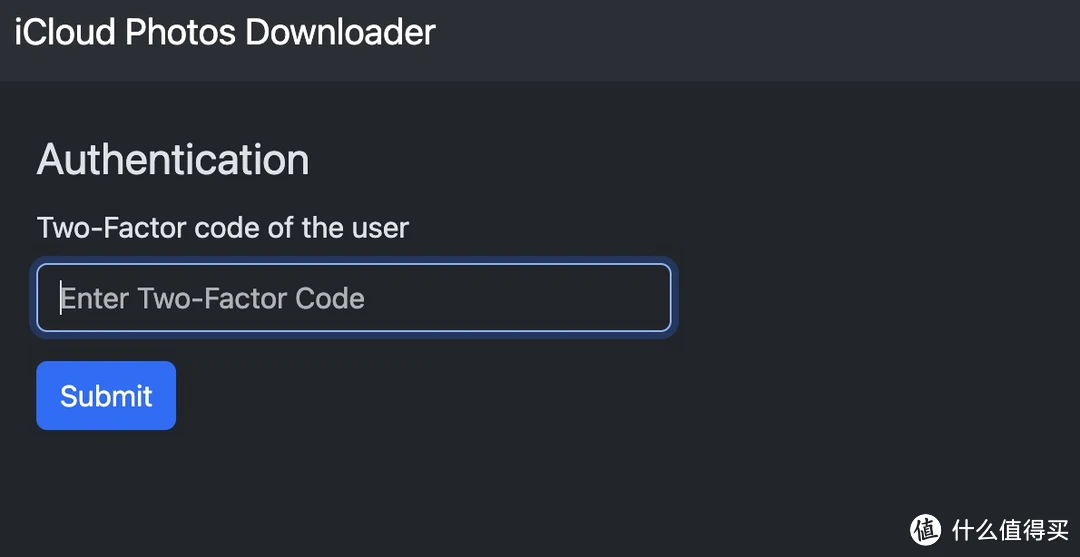This screenshot has height=557, width=1080.
Task: Click the word 'Photos' in the header
Action: tap(180, 32)
